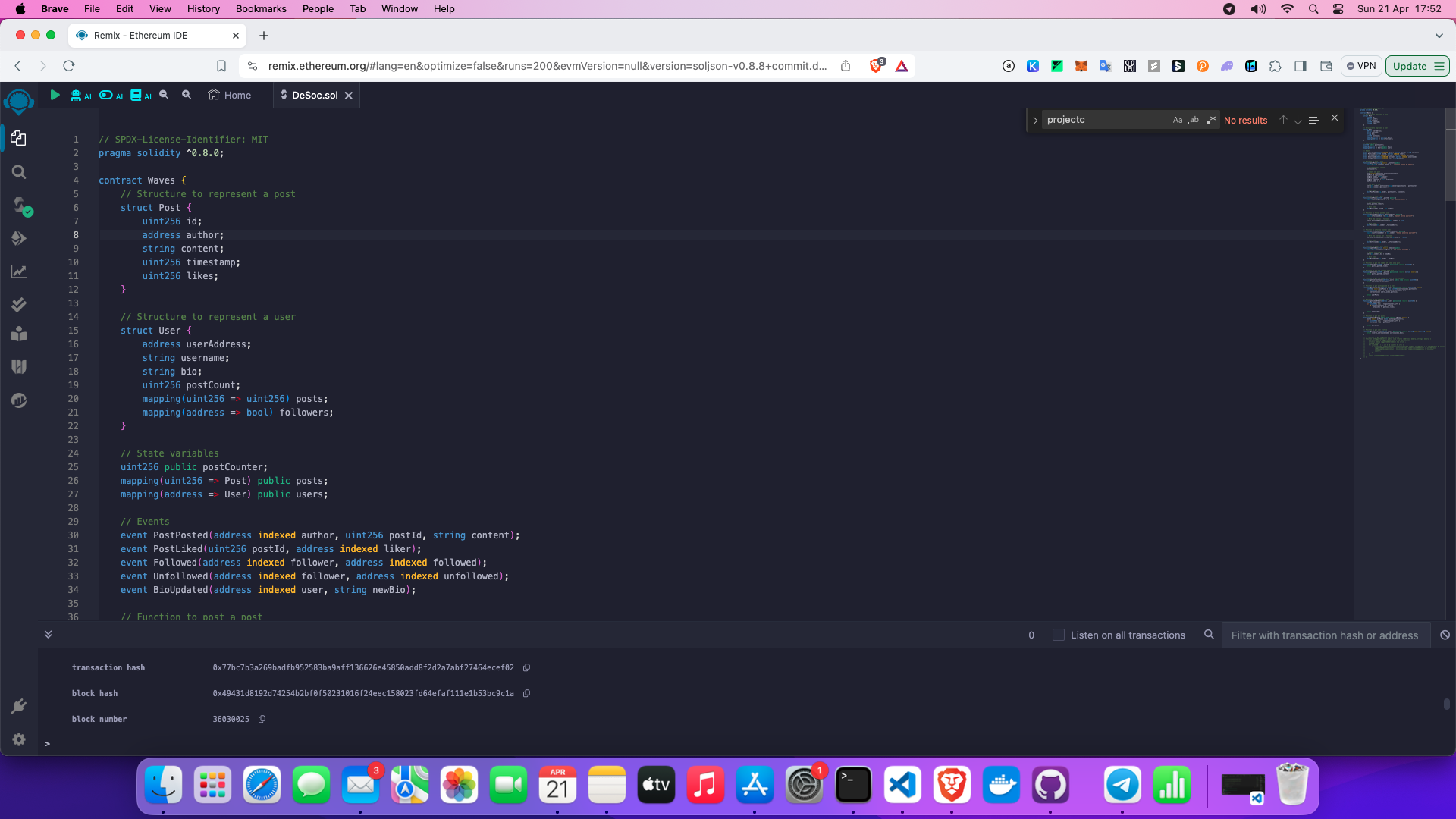
Task: Open the Brave Shields icon
Action: coord(877,66)
